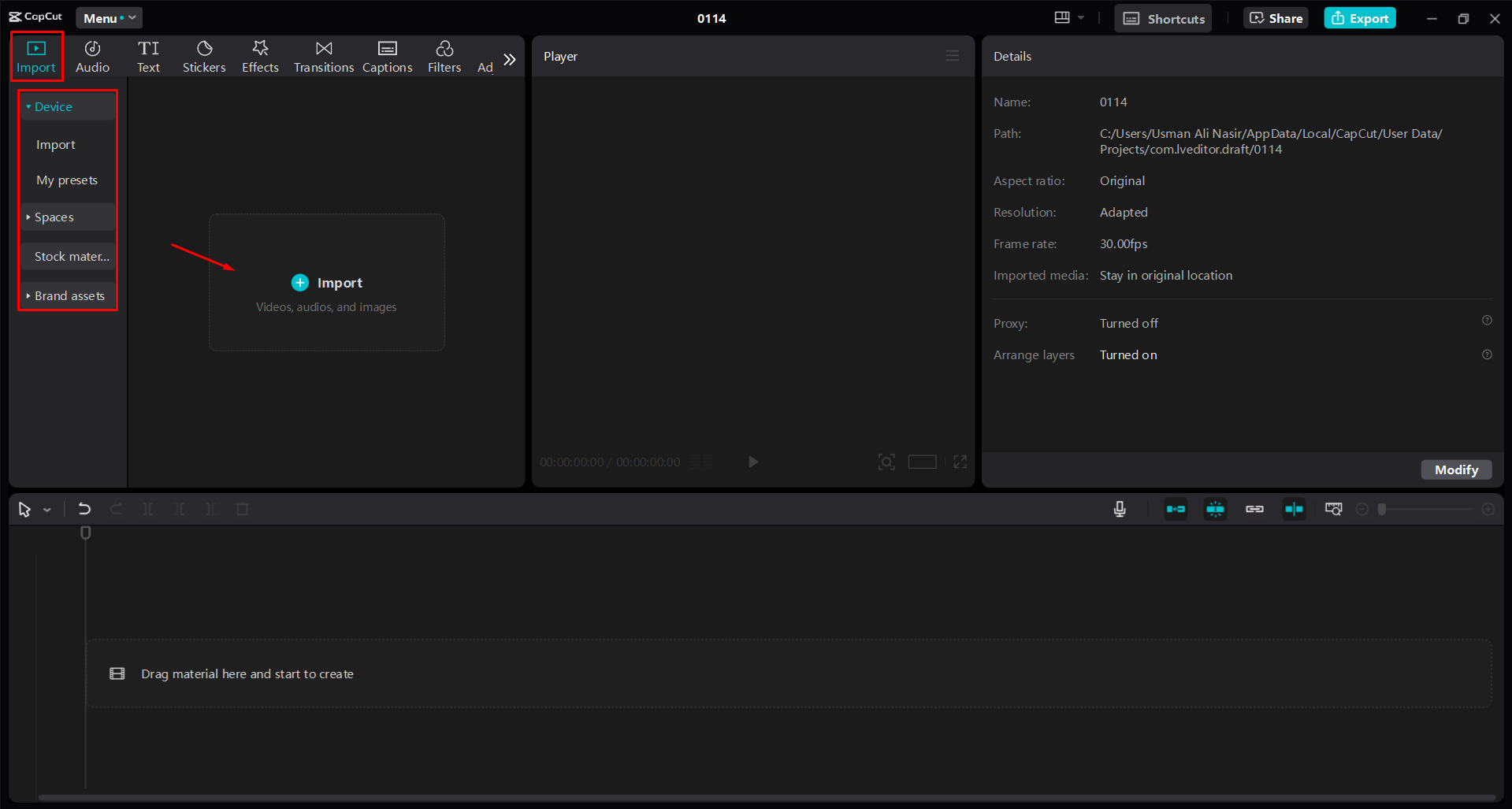
Task: Show more tabs with the double chevron
Action: tap(510, 59)
